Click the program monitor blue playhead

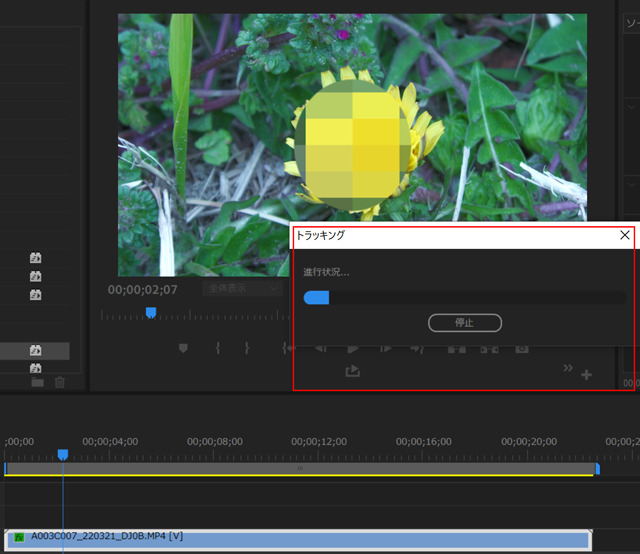[x=151, y=313]
